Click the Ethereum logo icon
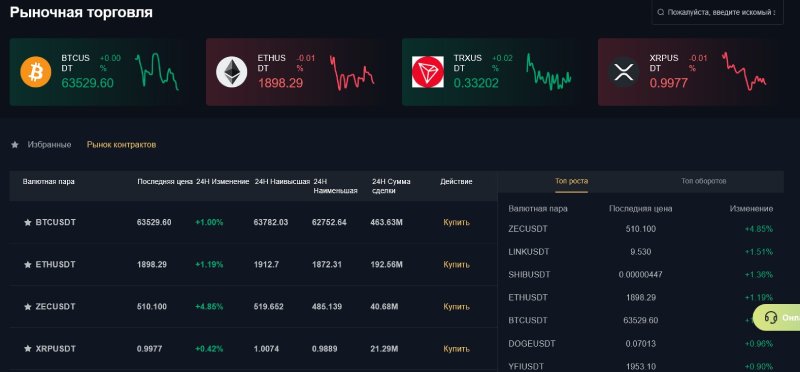Screen dimensions: 800x372 coord(232,72)
